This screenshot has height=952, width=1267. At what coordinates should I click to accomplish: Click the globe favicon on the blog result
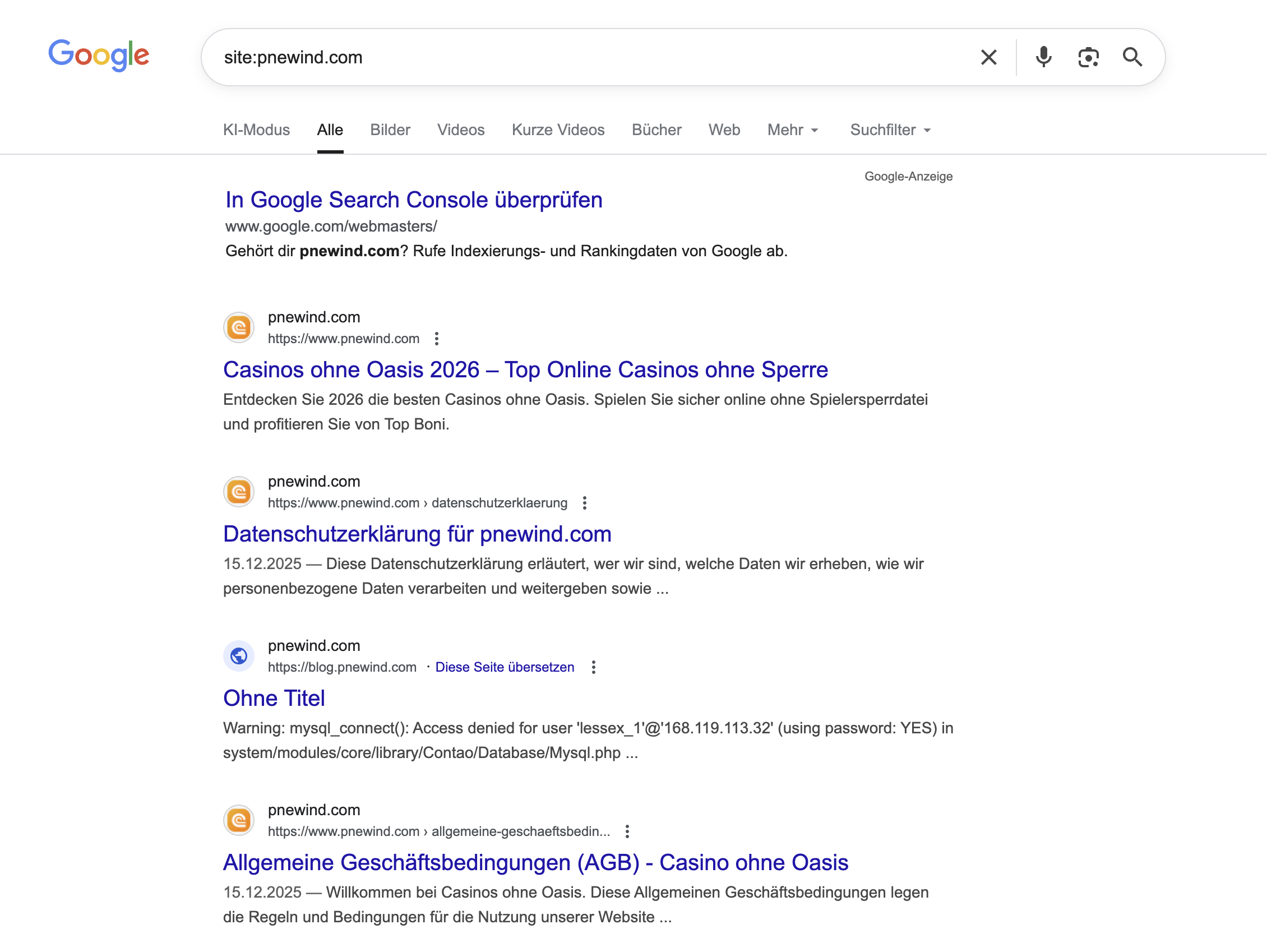click(239, 656)
